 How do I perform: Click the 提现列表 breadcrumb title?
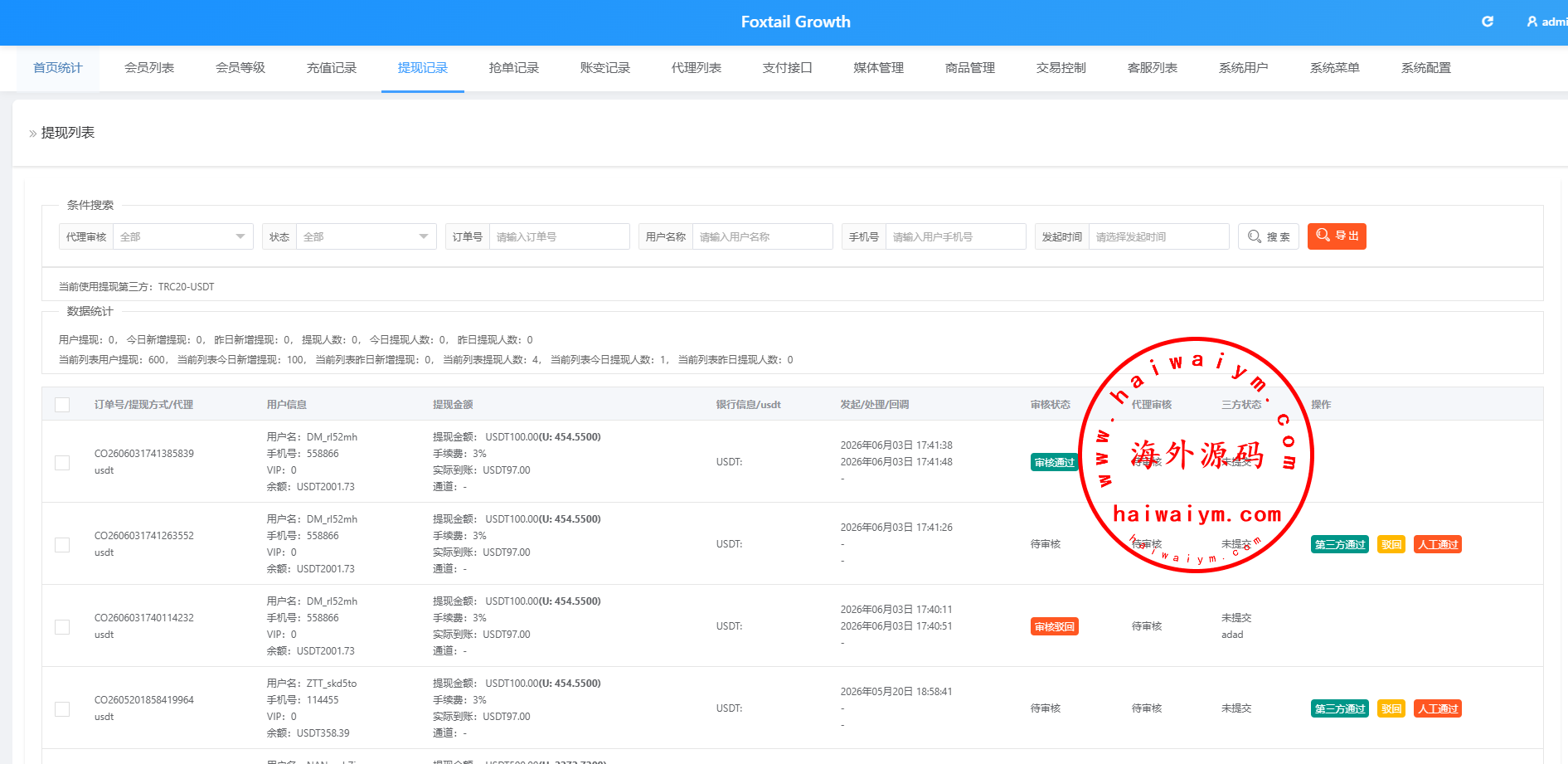[x=68, y=133]
